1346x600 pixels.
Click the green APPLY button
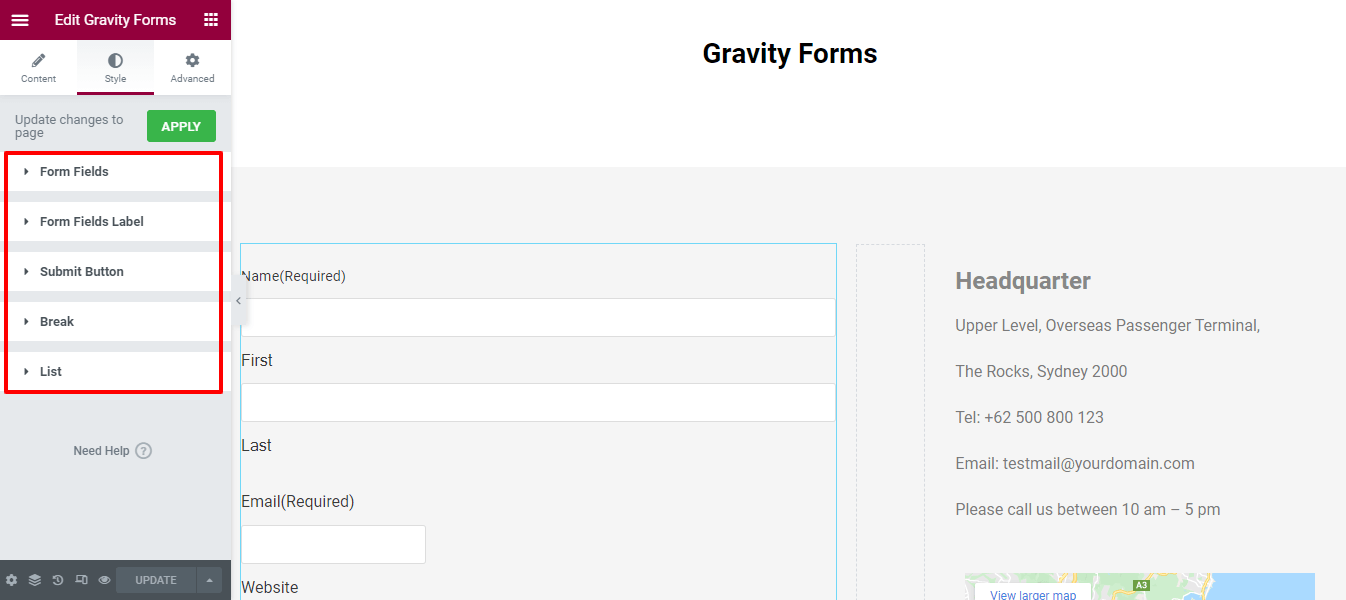pos(181,126)
